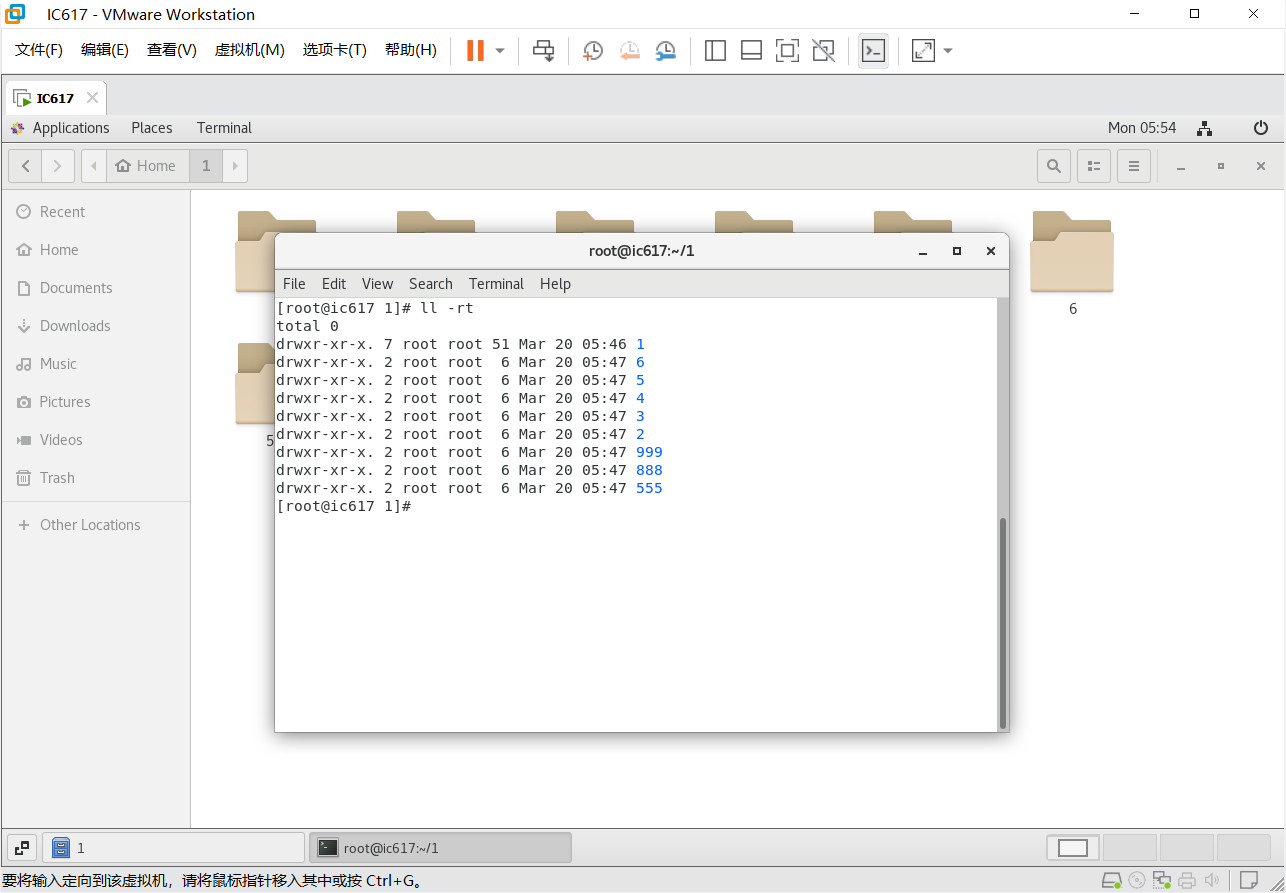
Task: Click the stretch guest display icon
Action: tap(923, 50)
